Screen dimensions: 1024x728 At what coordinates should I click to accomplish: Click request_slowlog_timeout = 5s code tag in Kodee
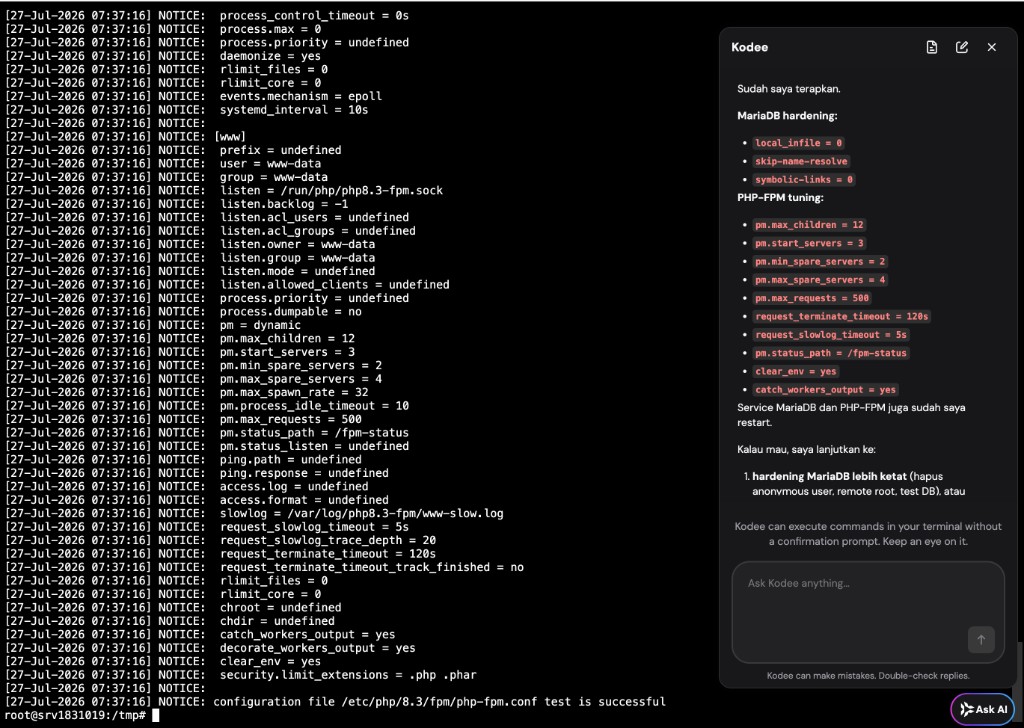tap(831, 334)
